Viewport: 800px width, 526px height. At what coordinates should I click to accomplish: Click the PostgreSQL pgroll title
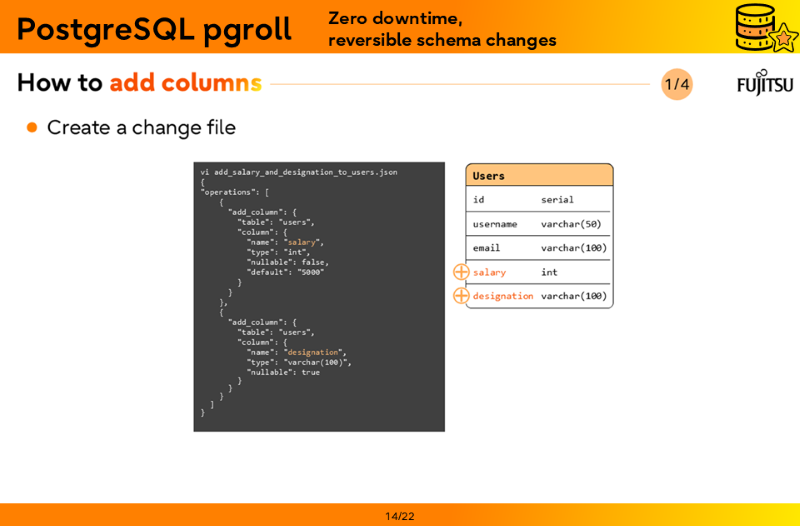pyautogui.click(x=154, y=29)
